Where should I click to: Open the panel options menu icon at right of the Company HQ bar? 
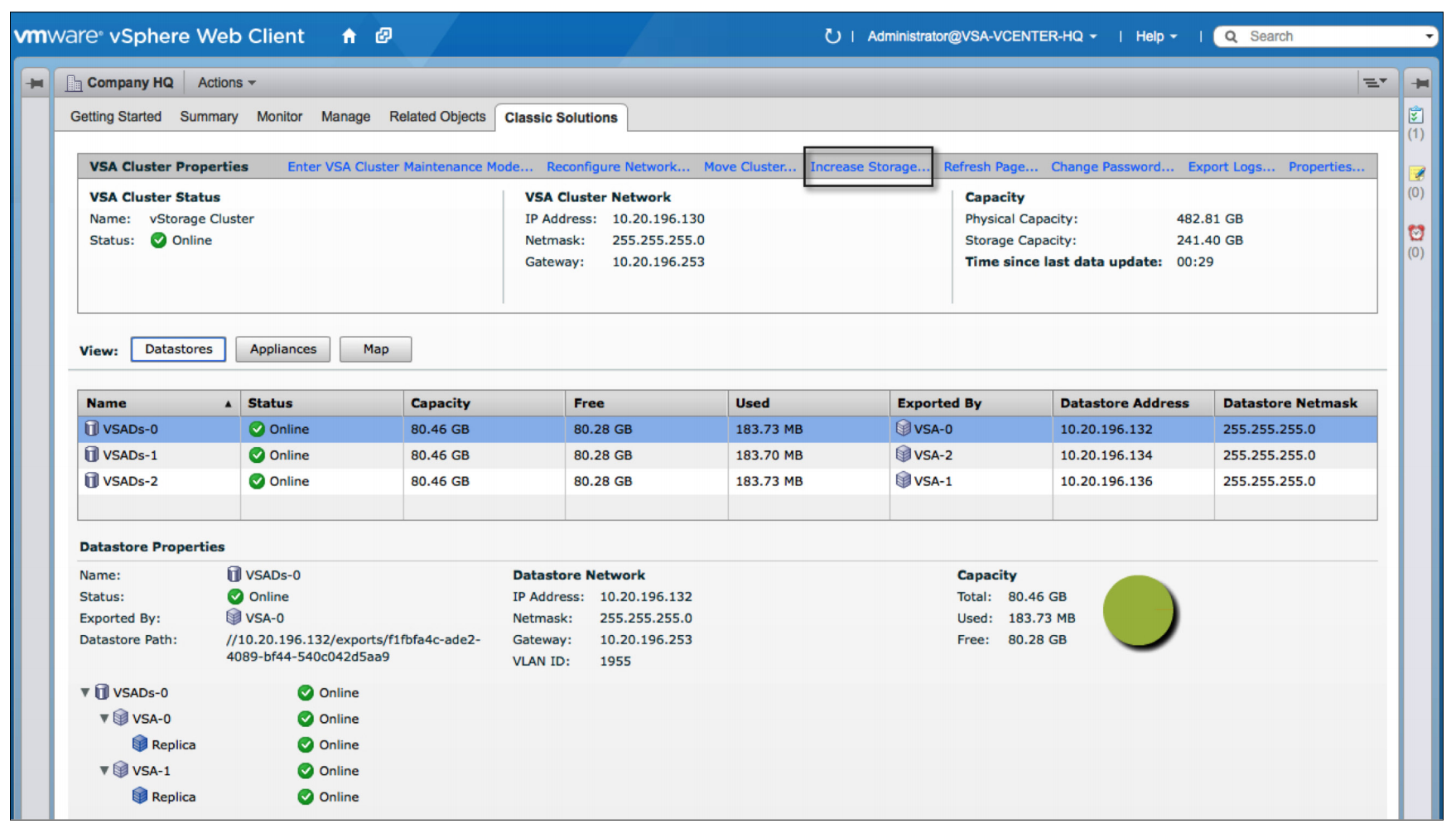click(1375, 82)
